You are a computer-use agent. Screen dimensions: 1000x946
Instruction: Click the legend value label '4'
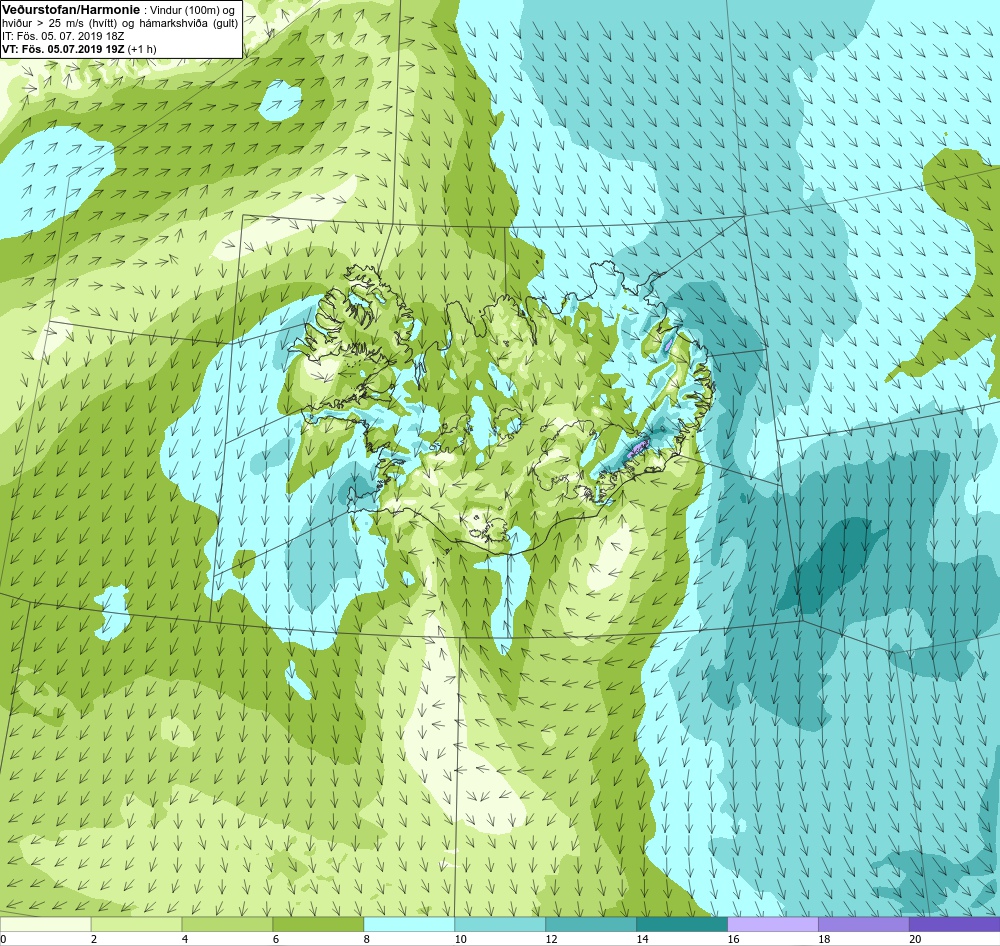click(x=185, y=939)
